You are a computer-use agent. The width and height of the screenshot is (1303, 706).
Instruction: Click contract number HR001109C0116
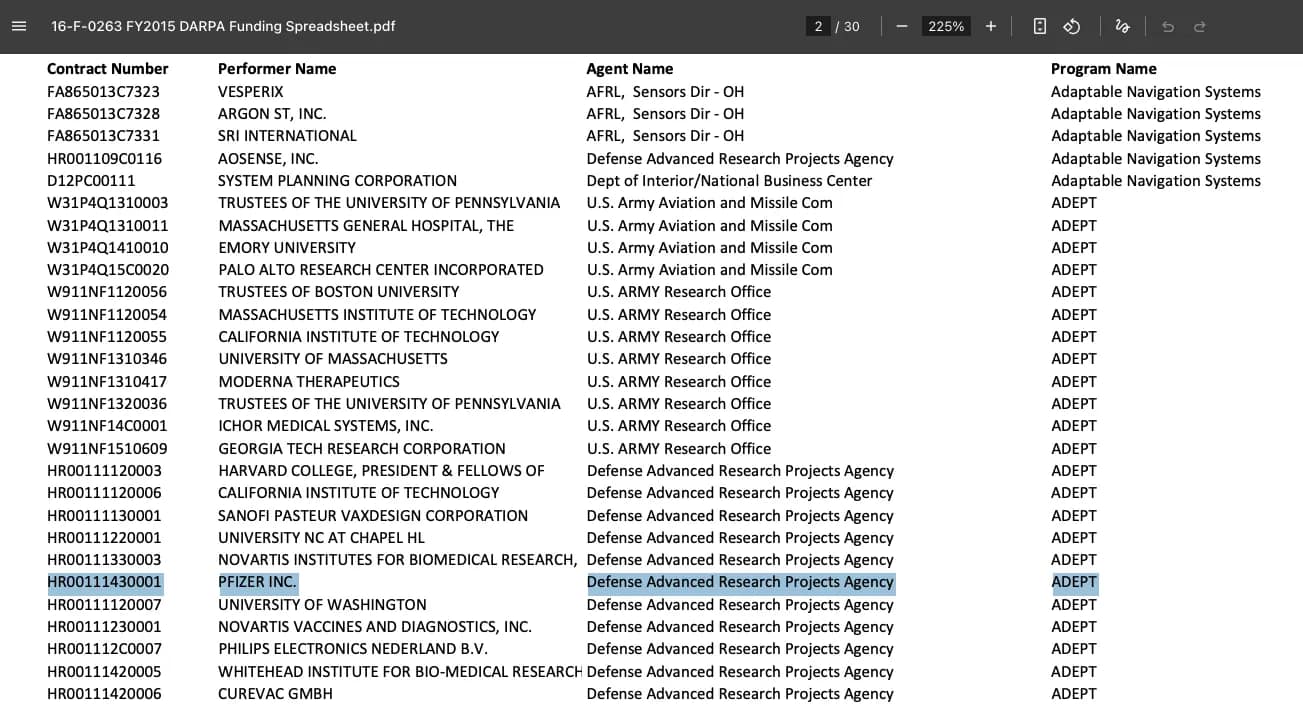coord(105,159)
